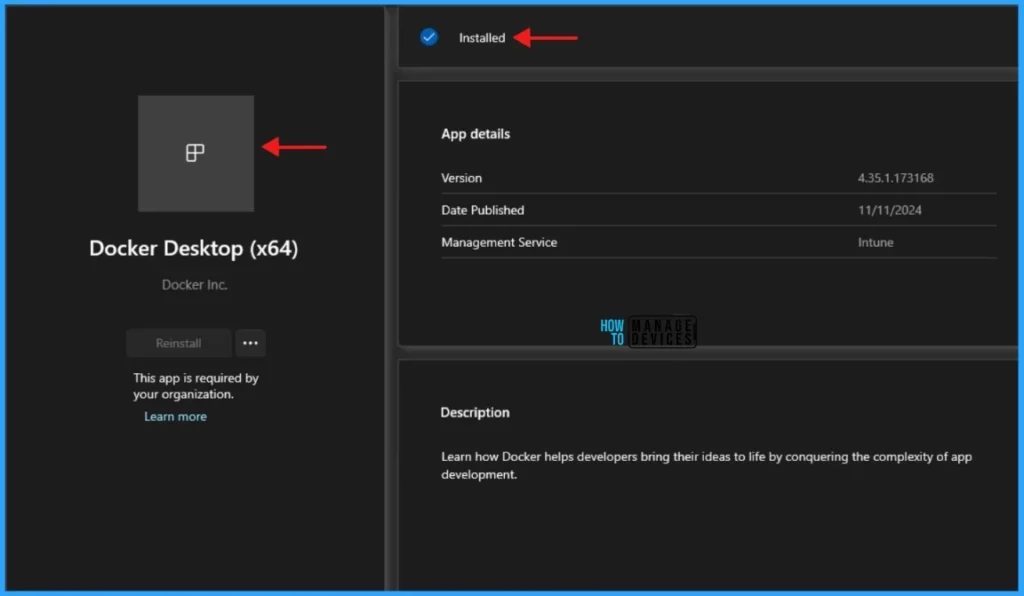Image resolution: width=1024 pixels, height=596 pixels.
Task: Click the Version label
Action: point(461,178)
